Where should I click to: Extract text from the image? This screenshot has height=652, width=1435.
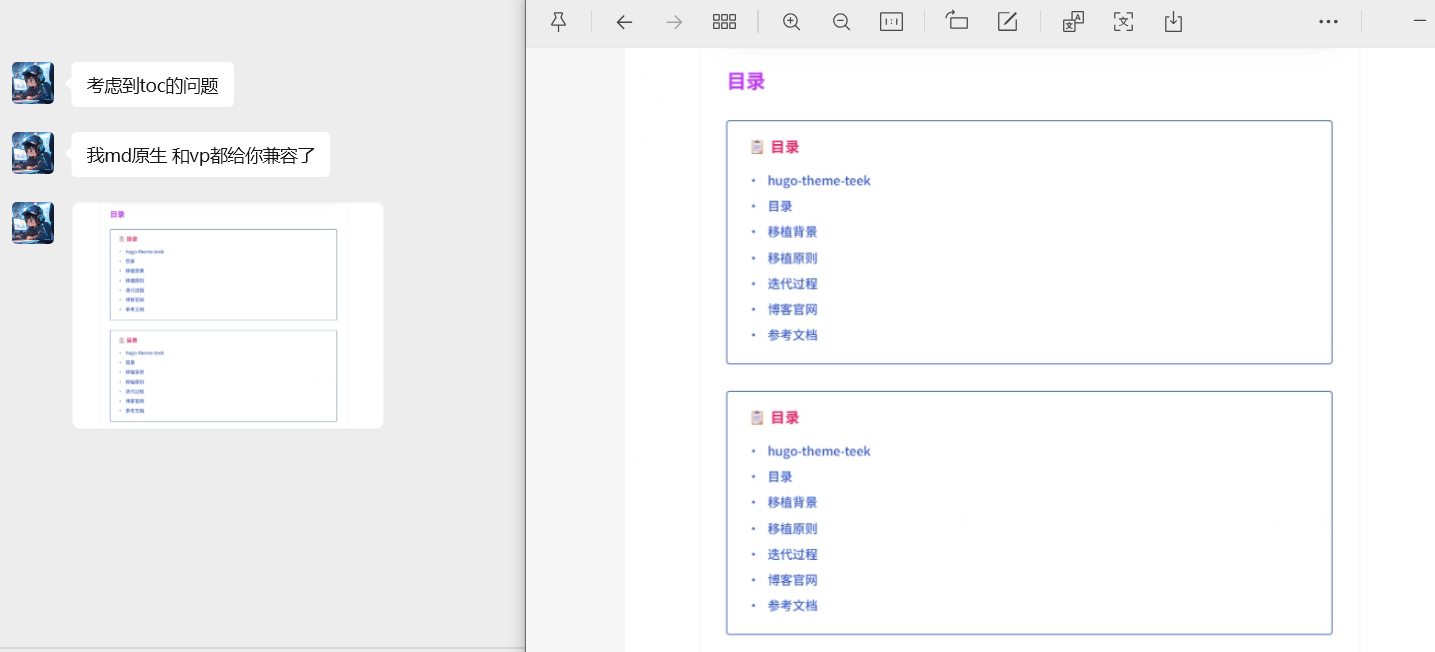pyautogui.click(x=1123, y=22)
